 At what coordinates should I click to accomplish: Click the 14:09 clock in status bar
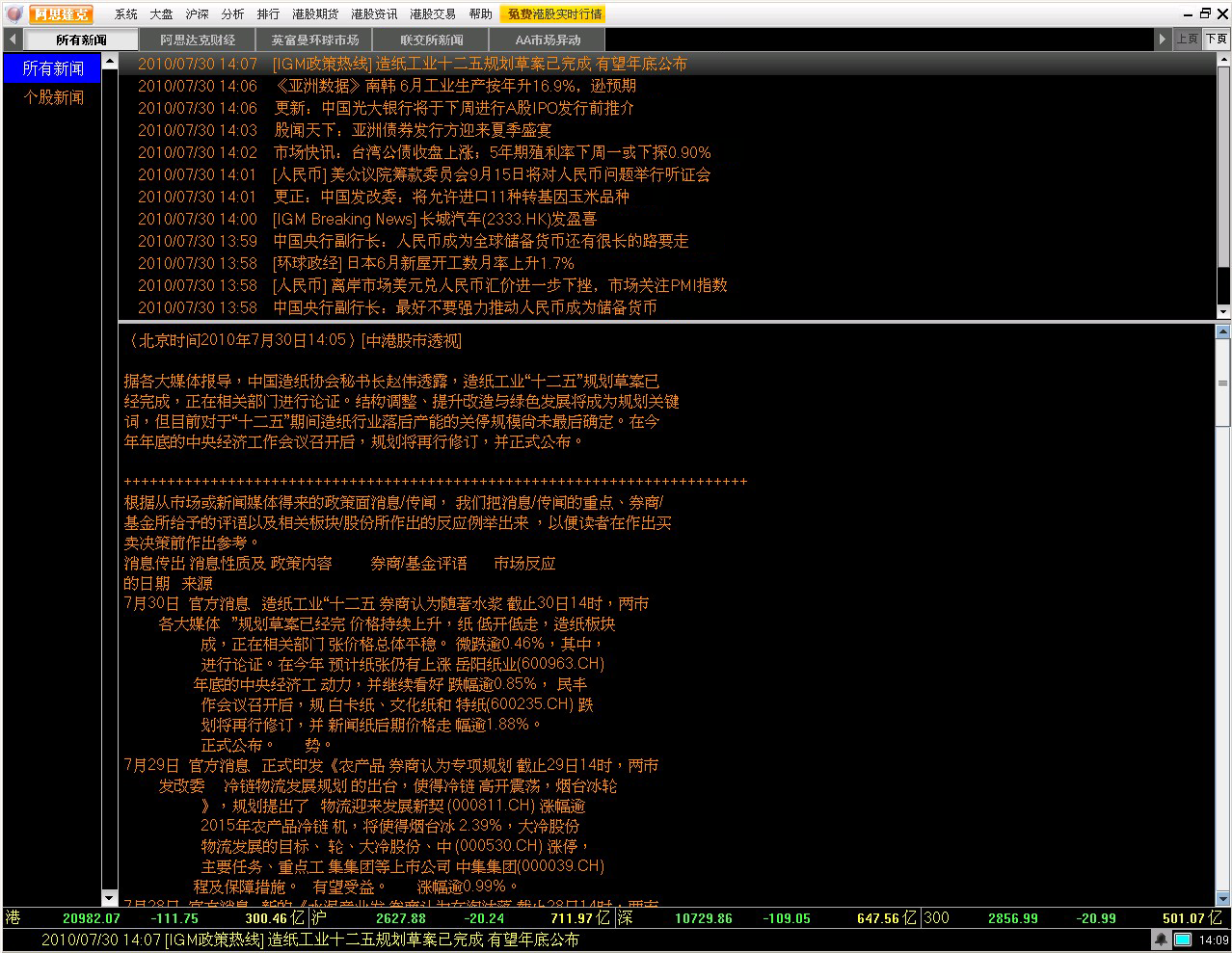tap(1214, 940)
